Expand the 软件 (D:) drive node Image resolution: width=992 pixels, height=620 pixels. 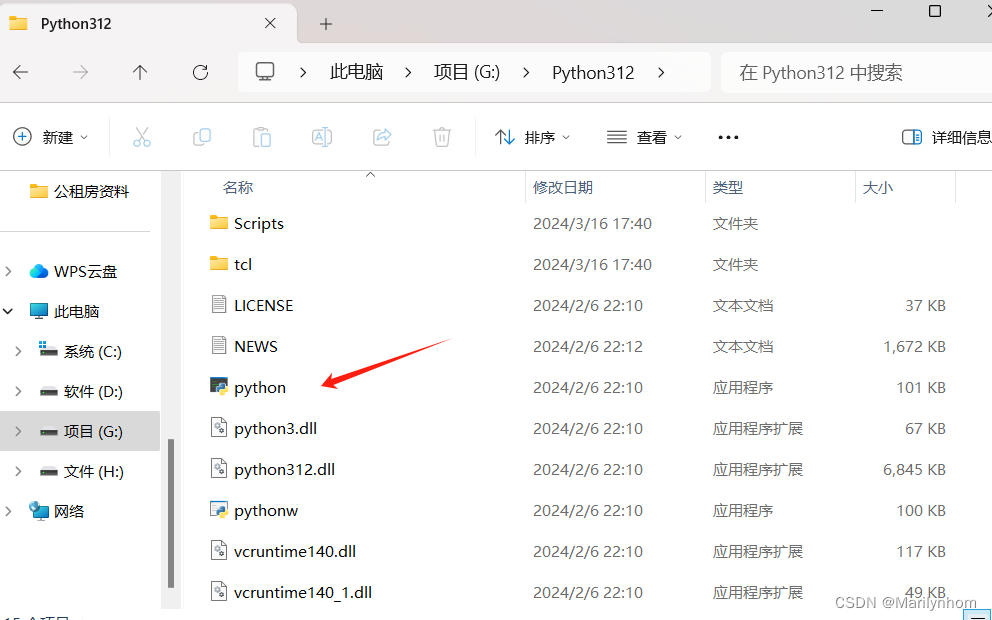[18, 392]
